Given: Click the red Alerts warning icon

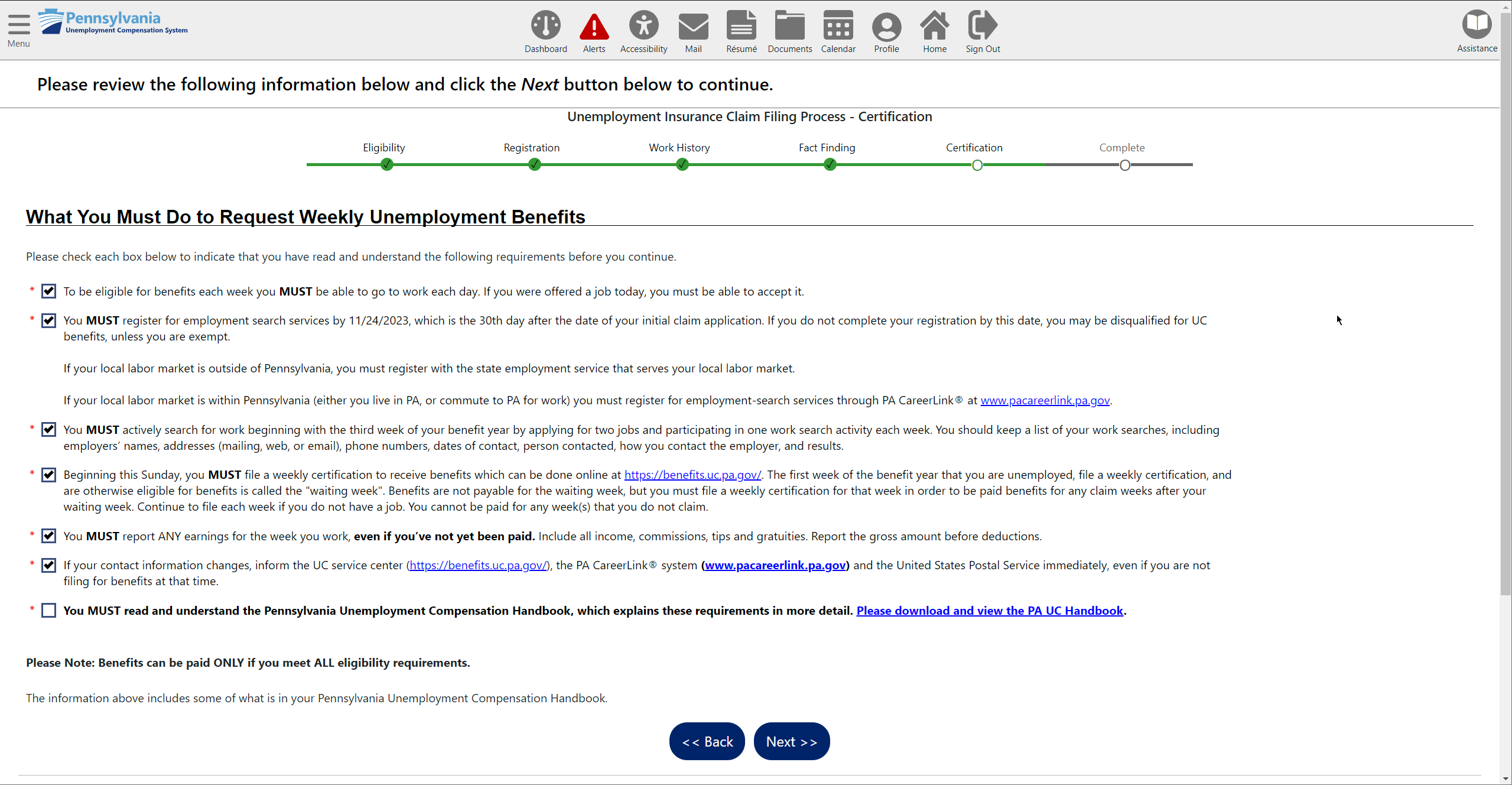Looking at the screenshot, I should coord(594,26).
